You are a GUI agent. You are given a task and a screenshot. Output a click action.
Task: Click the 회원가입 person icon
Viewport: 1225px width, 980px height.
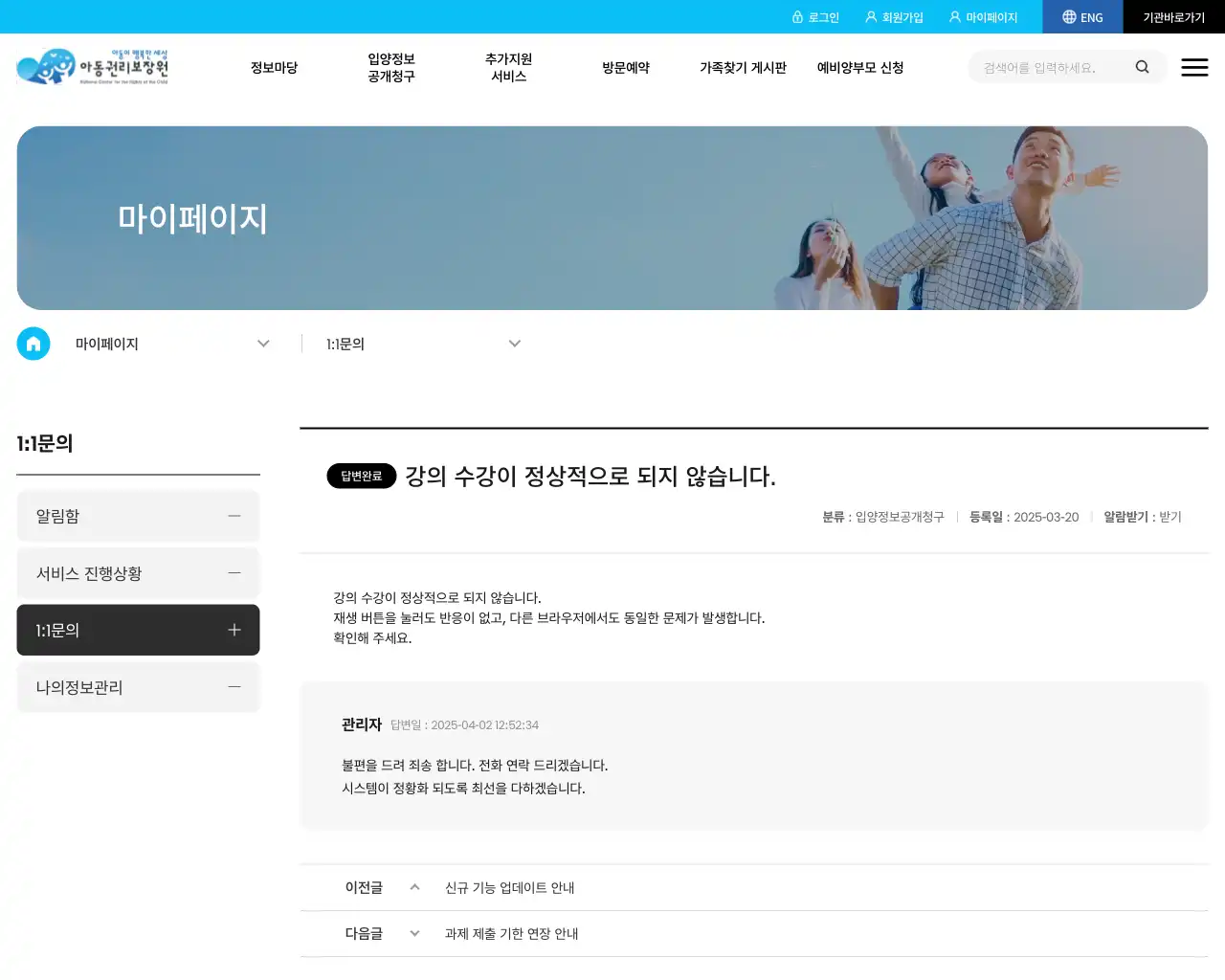pyautogui.click(x=870, y=16)
